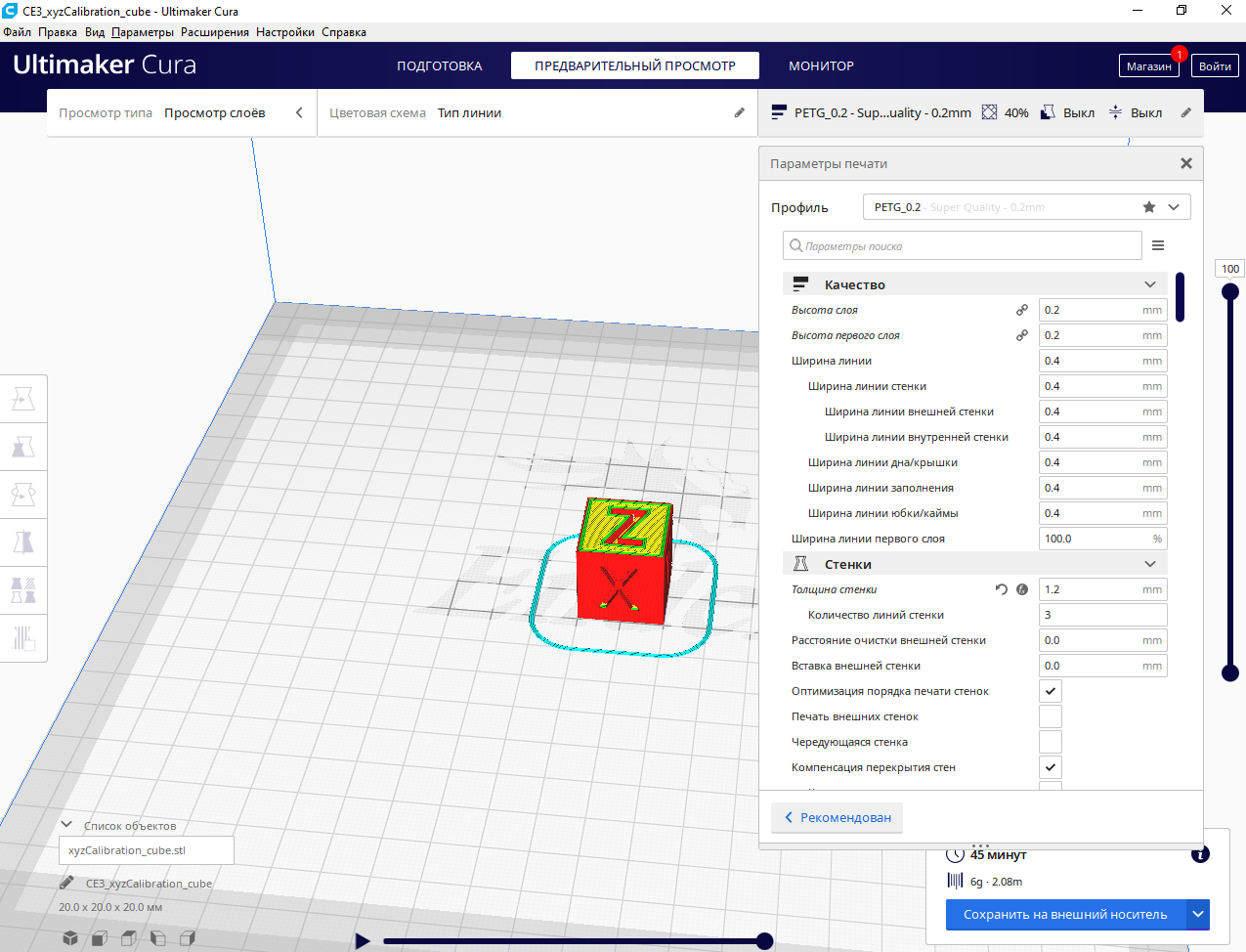Reset Толщина стенки with undo arrow icon
This screenshot has width=1246, height=952.
(1002, 589)
